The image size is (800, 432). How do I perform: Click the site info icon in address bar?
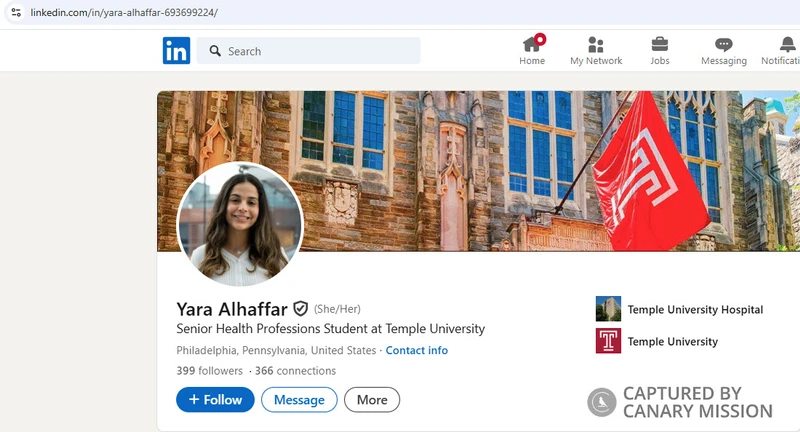16,12
